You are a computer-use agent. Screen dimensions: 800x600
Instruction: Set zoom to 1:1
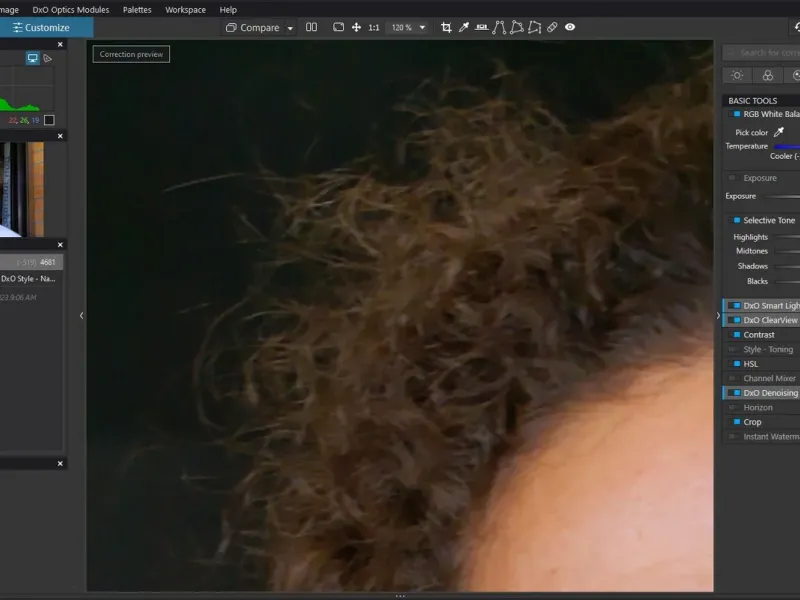pos(374,28)
